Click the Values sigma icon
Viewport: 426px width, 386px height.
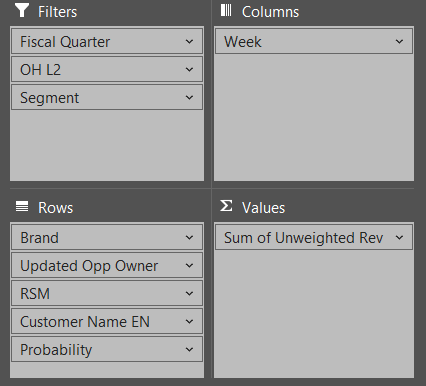coord(226,206)
